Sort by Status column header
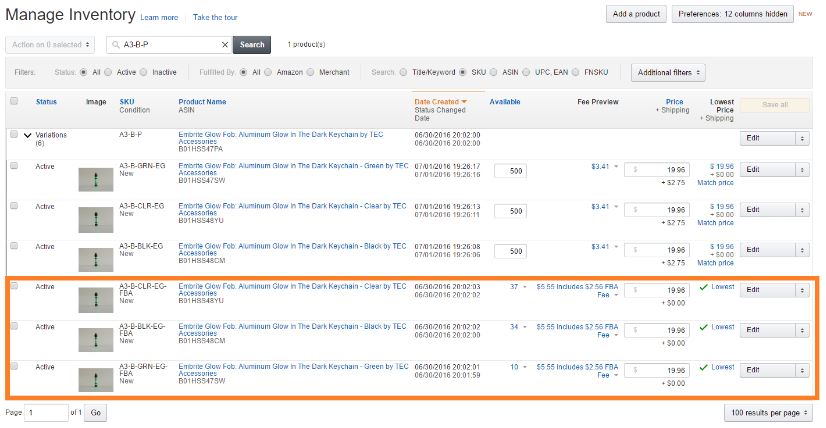This screenshot has height=428, width=826. click(x=46, y=102)
